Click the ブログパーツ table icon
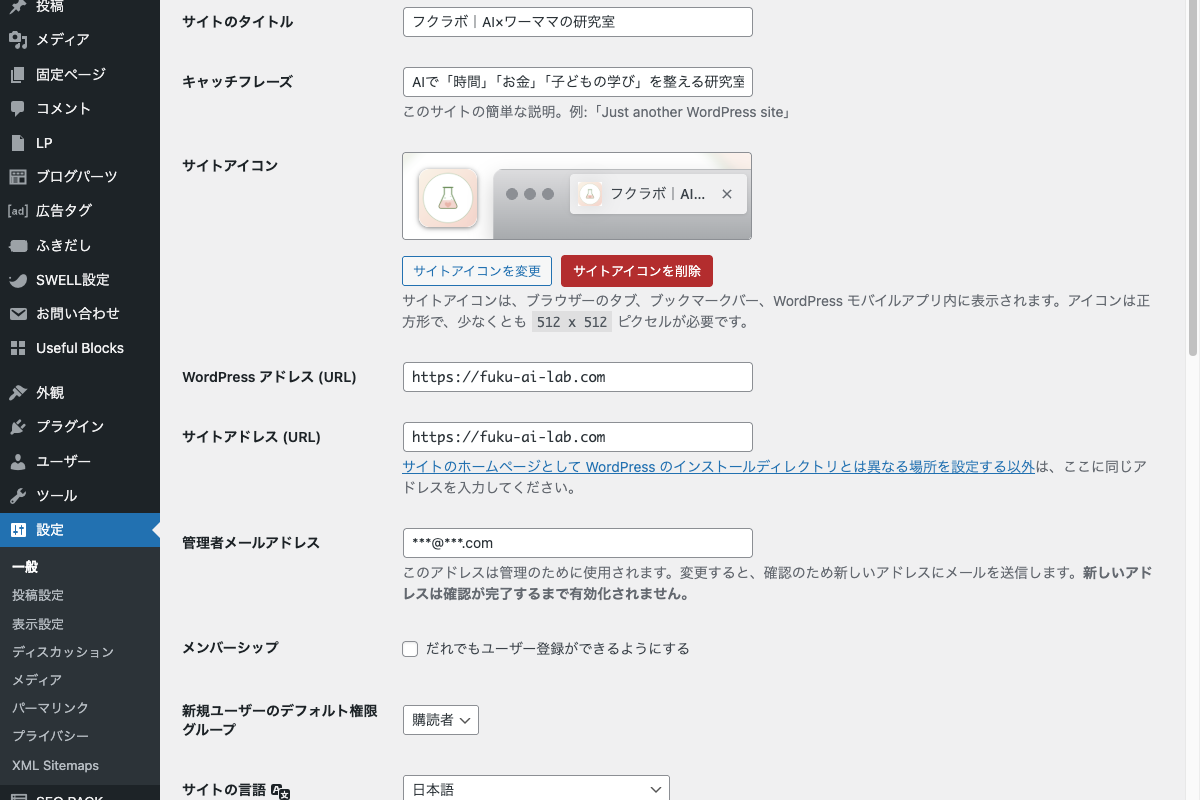Image resolution: width=1200 pixels, height=800 pixels. [x=18, y=177]
